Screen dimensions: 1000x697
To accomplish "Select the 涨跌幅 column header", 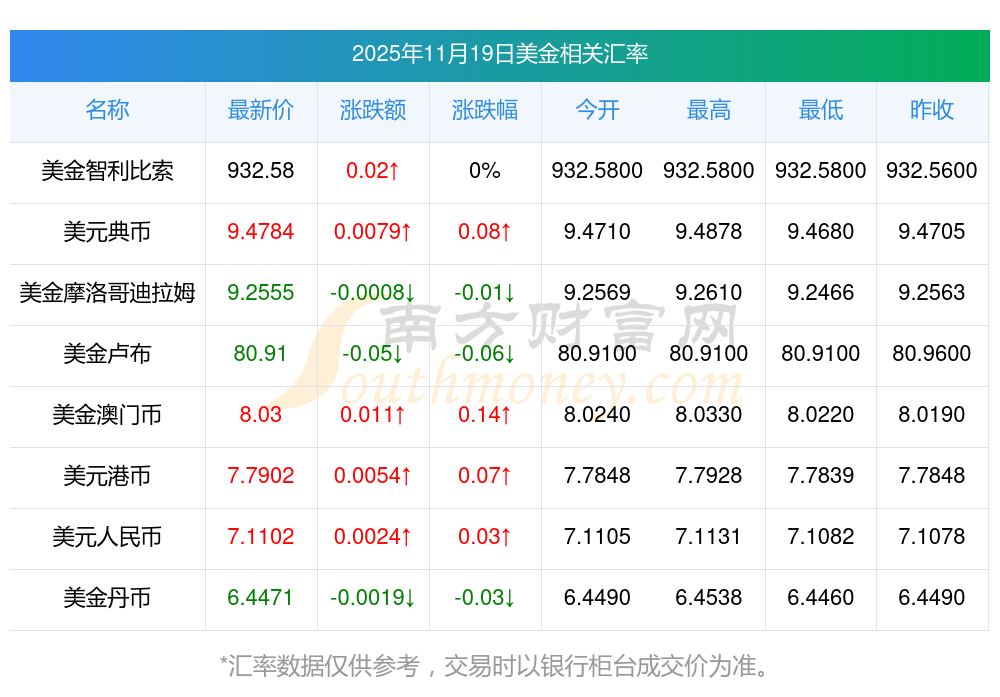I will [484, 111].
